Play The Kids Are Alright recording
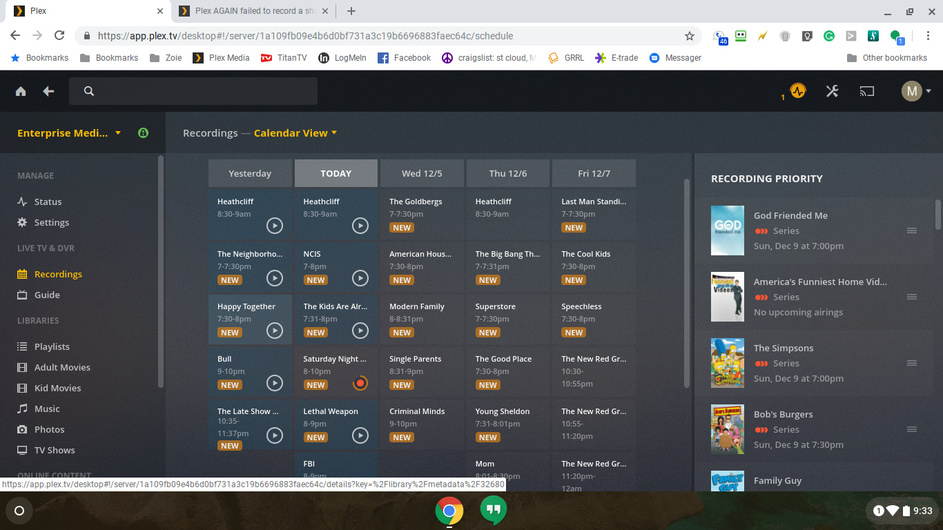Screen dimensions: 943x530 [360, 330]
